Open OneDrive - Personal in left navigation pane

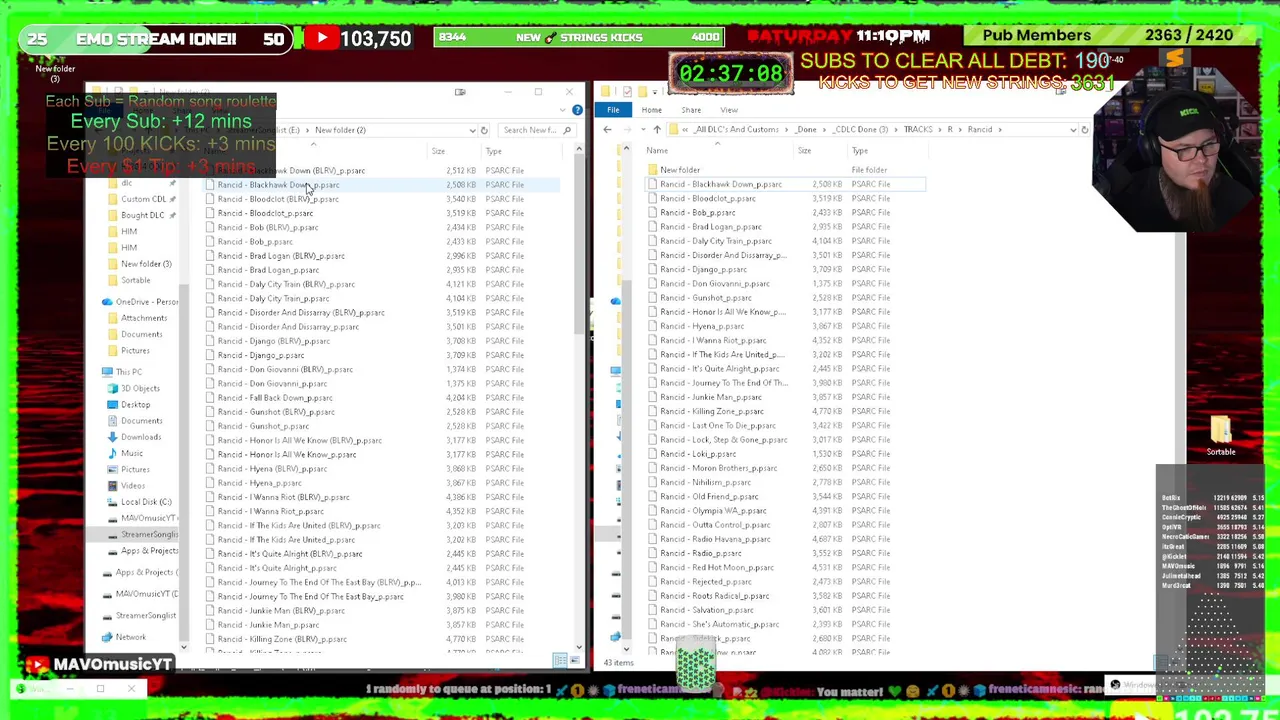coord(139,302)
